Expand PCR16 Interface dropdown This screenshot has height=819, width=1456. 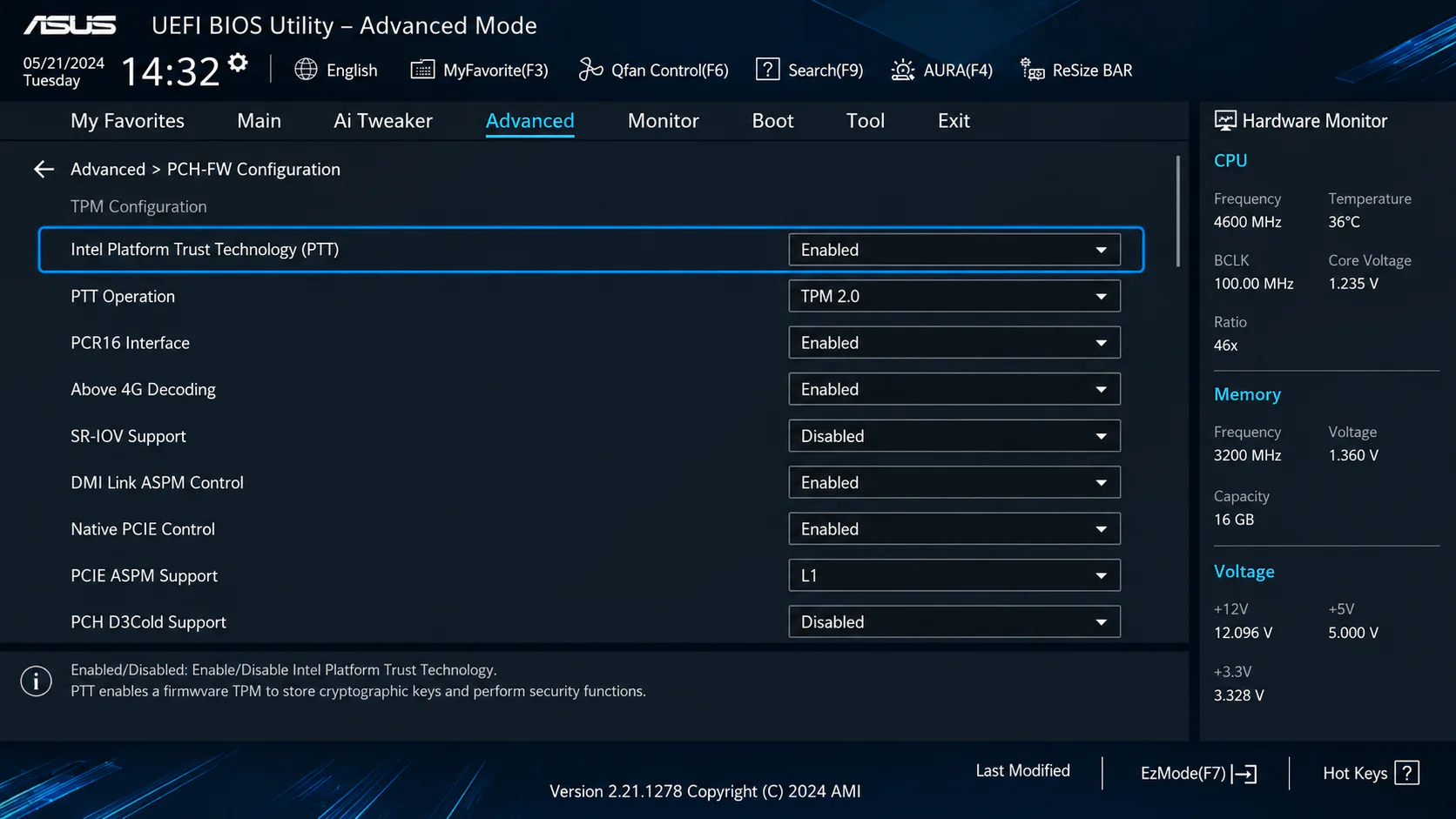coord(954,343)
